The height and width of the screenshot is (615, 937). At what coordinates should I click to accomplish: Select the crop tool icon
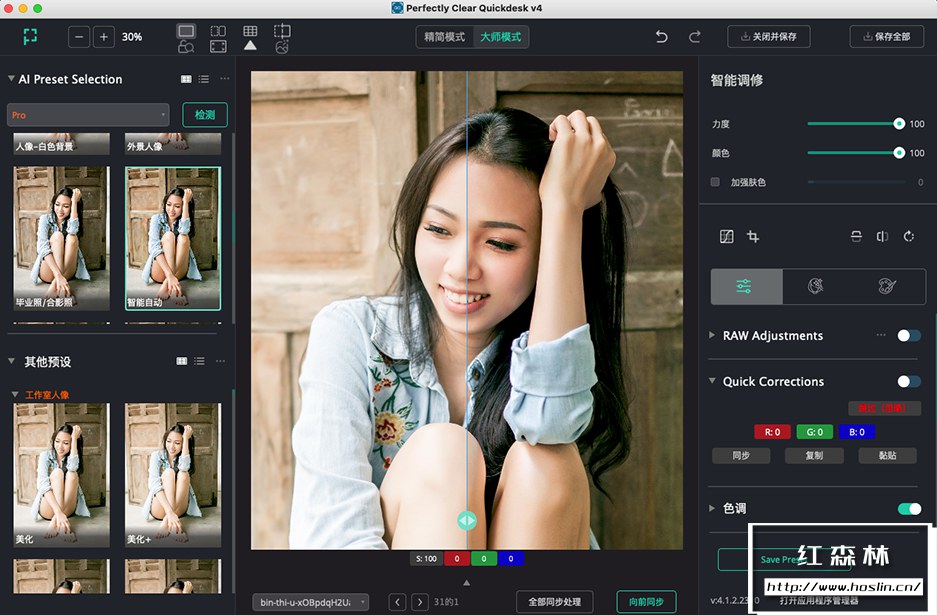click(754, 236)
